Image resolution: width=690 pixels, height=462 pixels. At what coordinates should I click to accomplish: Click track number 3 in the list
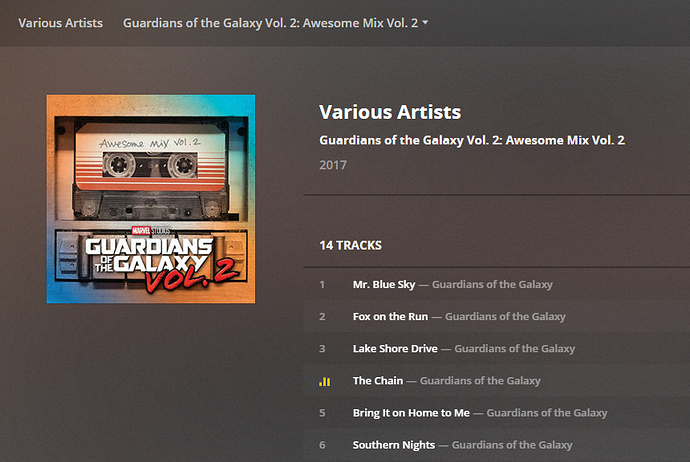click(322, 349)
